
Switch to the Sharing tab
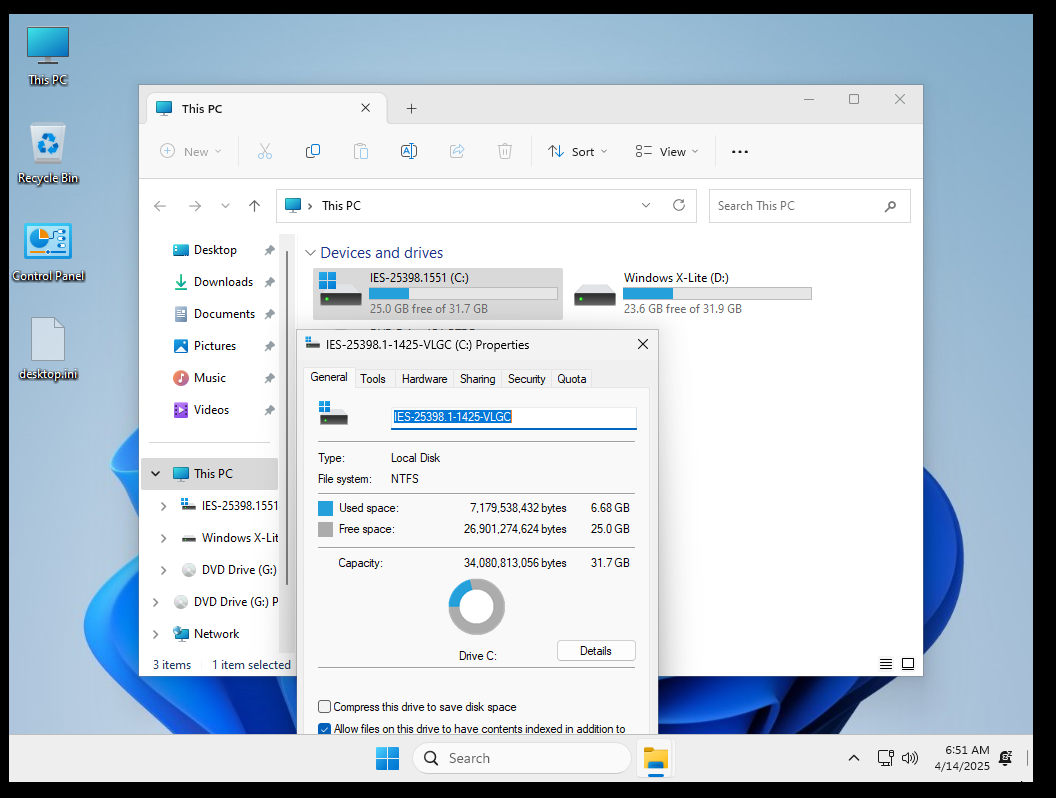click(477, 378)
